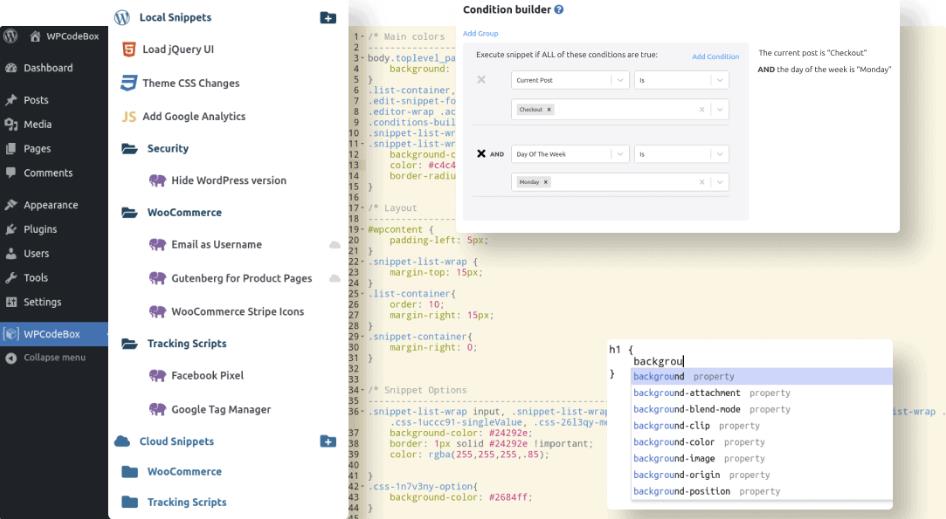The width and height of the screenshot is (946, 519).
Task: Open the Condition builder help icon
Action: 559,10
